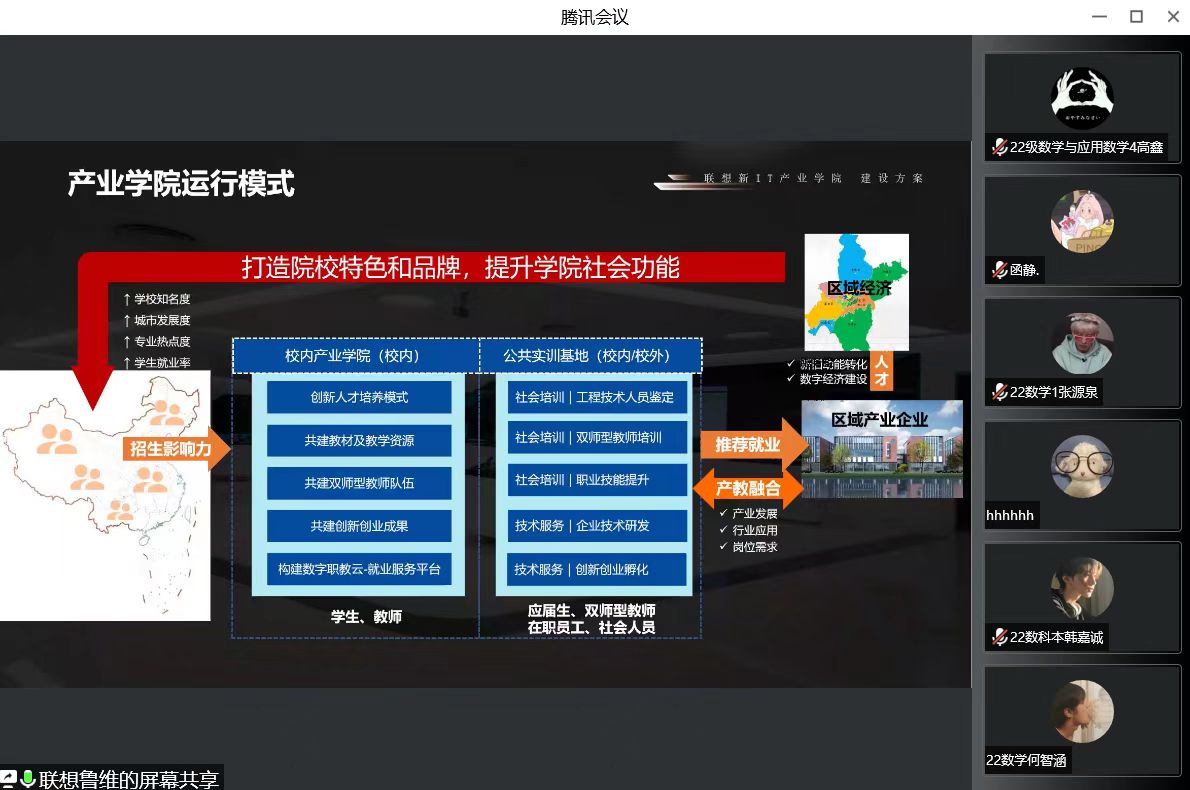Minimize the 腾讯会议 meeting window
Image resolution: width=1190 pixels, height=790 pixels.
coord(1099,17)
